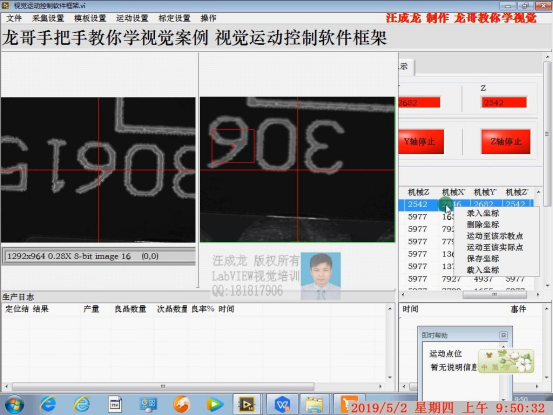The height and width of the screenshot is (415, 553).
Task: Click coordinate table horizontal scrollbar right arrow
Action: (x=538, y=294)
